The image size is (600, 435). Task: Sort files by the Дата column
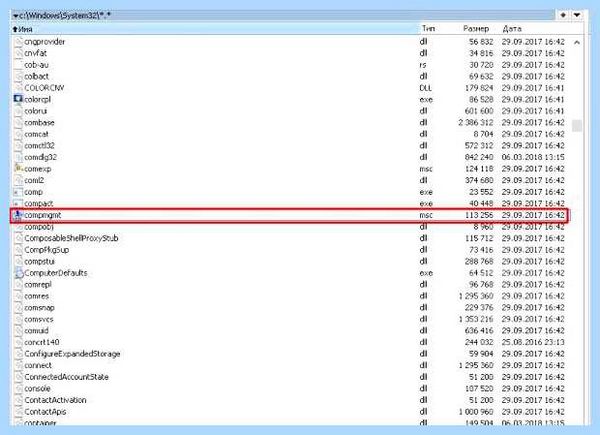[512, 28]
